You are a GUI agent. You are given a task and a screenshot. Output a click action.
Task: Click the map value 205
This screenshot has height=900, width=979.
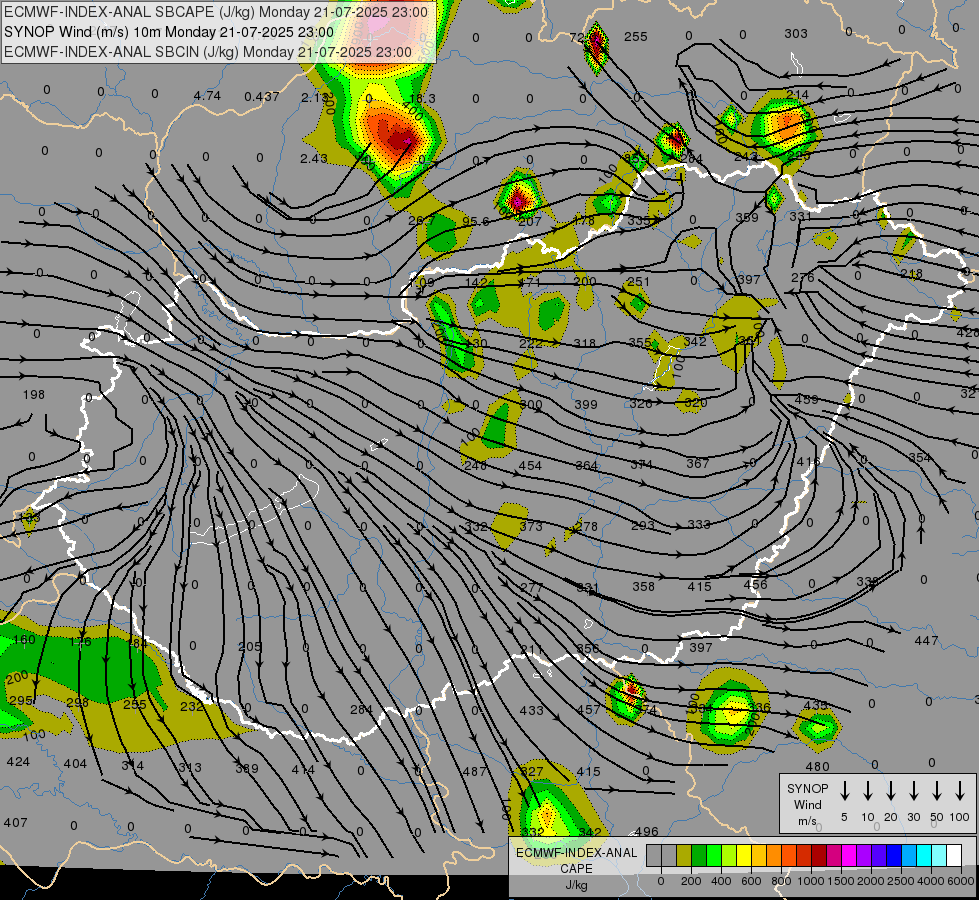click(250, 646)
